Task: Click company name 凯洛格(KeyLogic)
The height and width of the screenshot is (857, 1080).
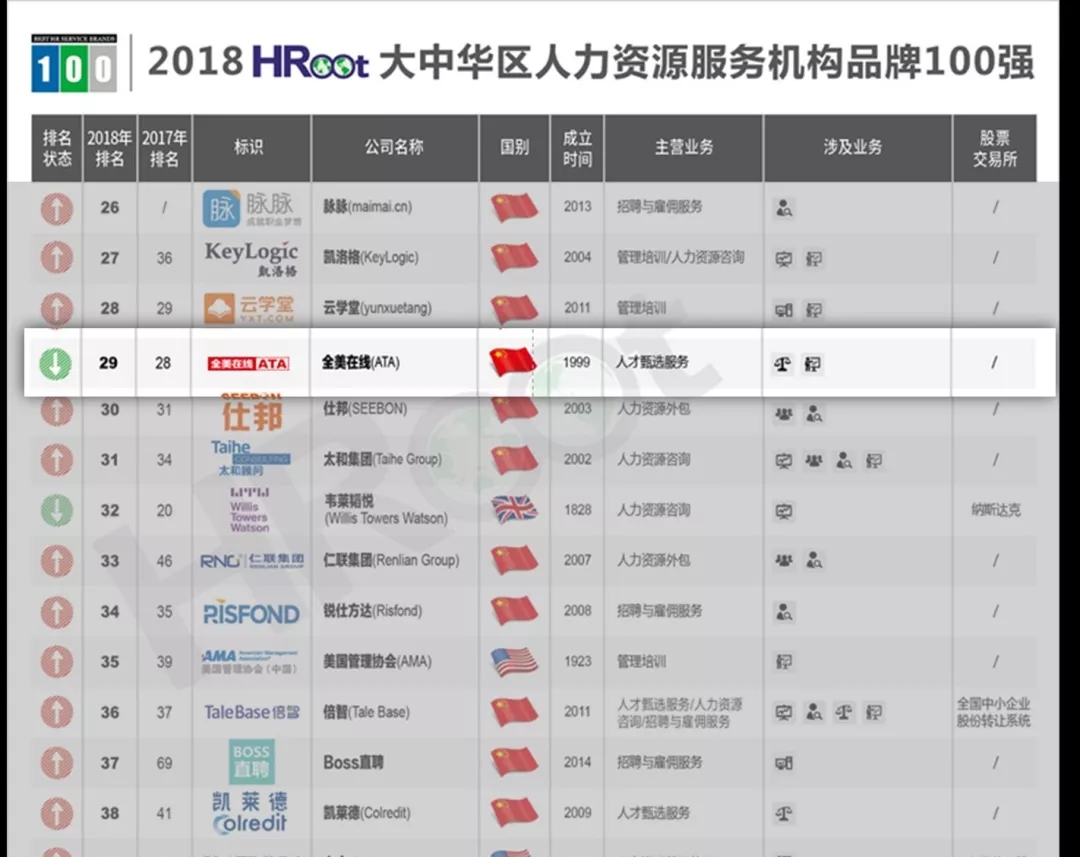Action: [x=371, y=258]
